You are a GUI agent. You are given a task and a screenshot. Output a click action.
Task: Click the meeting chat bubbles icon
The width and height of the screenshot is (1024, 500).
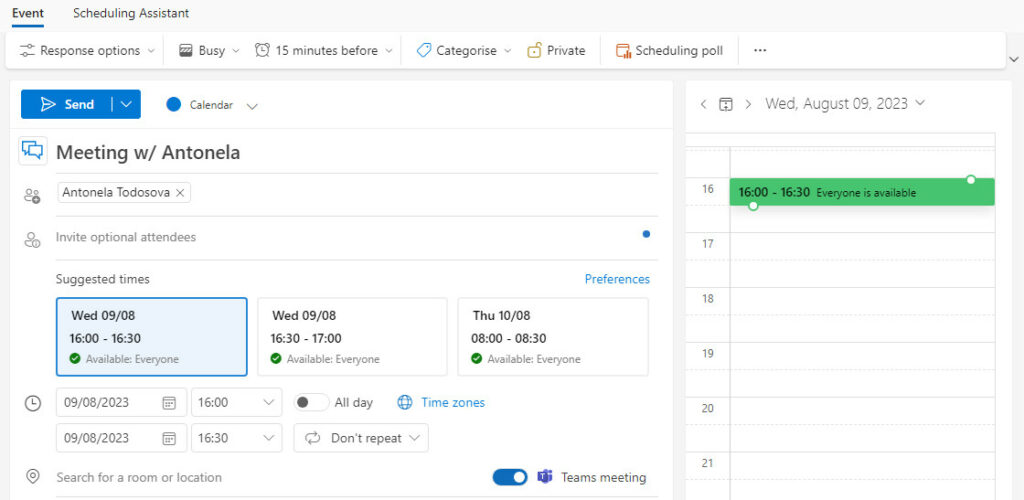(33, 151)
